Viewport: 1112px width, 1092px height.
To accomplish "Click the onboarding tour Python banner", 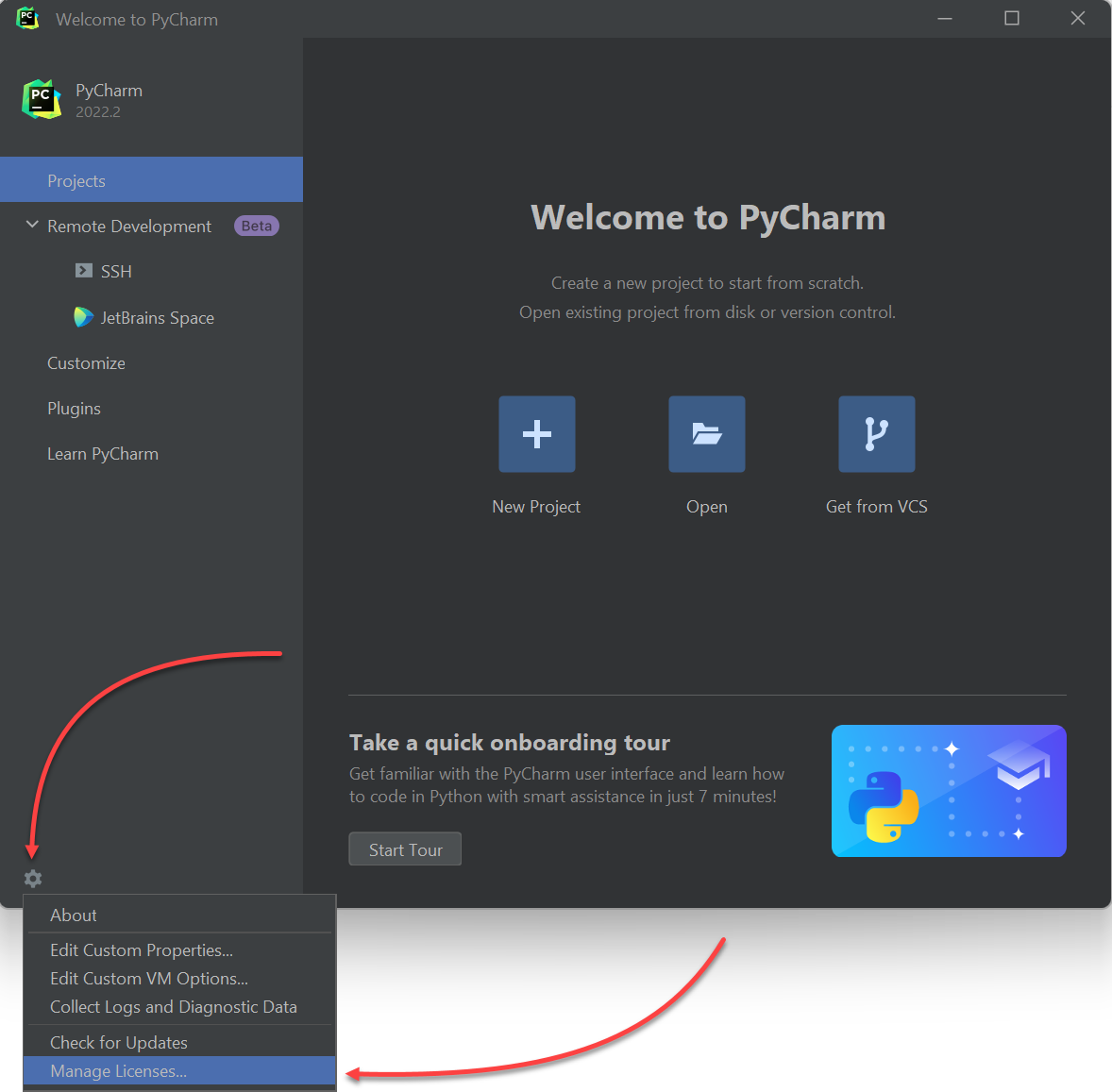I will tap(949, 791).
